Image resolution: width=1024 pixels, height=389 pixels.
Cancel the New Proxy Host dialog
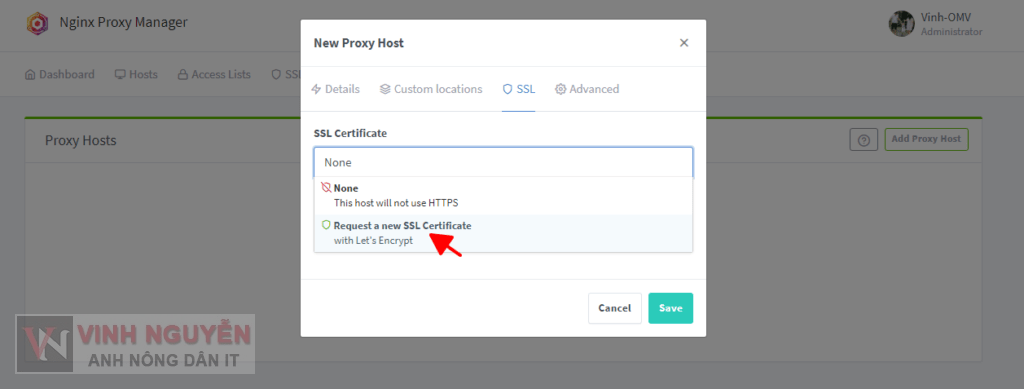click(615, 308)
